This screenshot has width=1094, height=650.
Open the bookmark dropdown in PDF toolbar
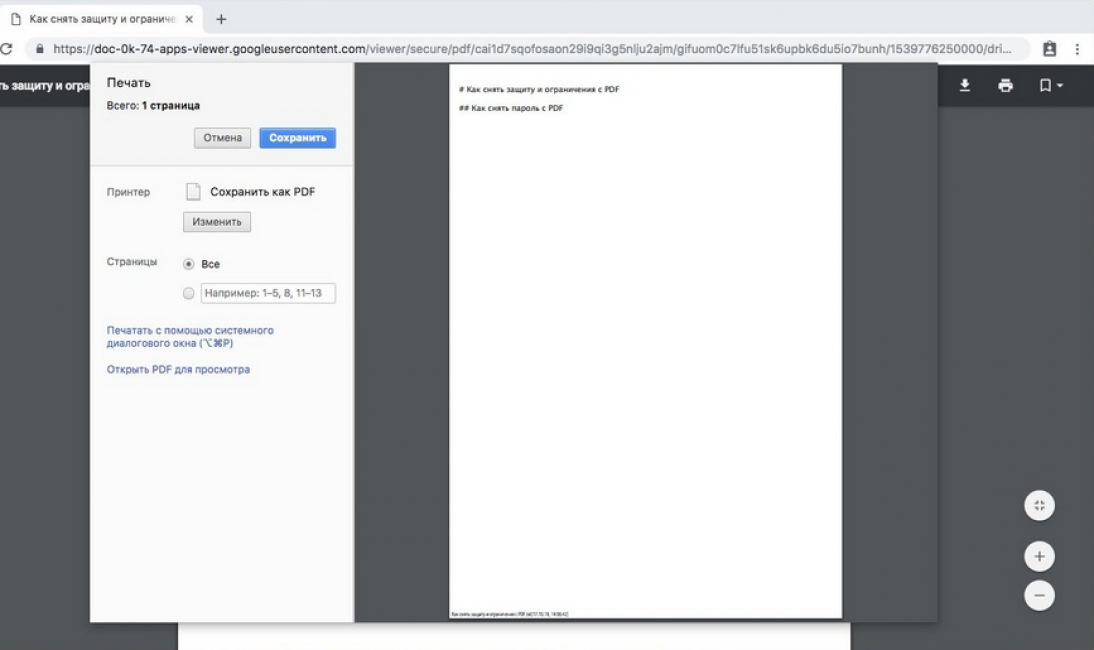click(x=1049, y=86)
